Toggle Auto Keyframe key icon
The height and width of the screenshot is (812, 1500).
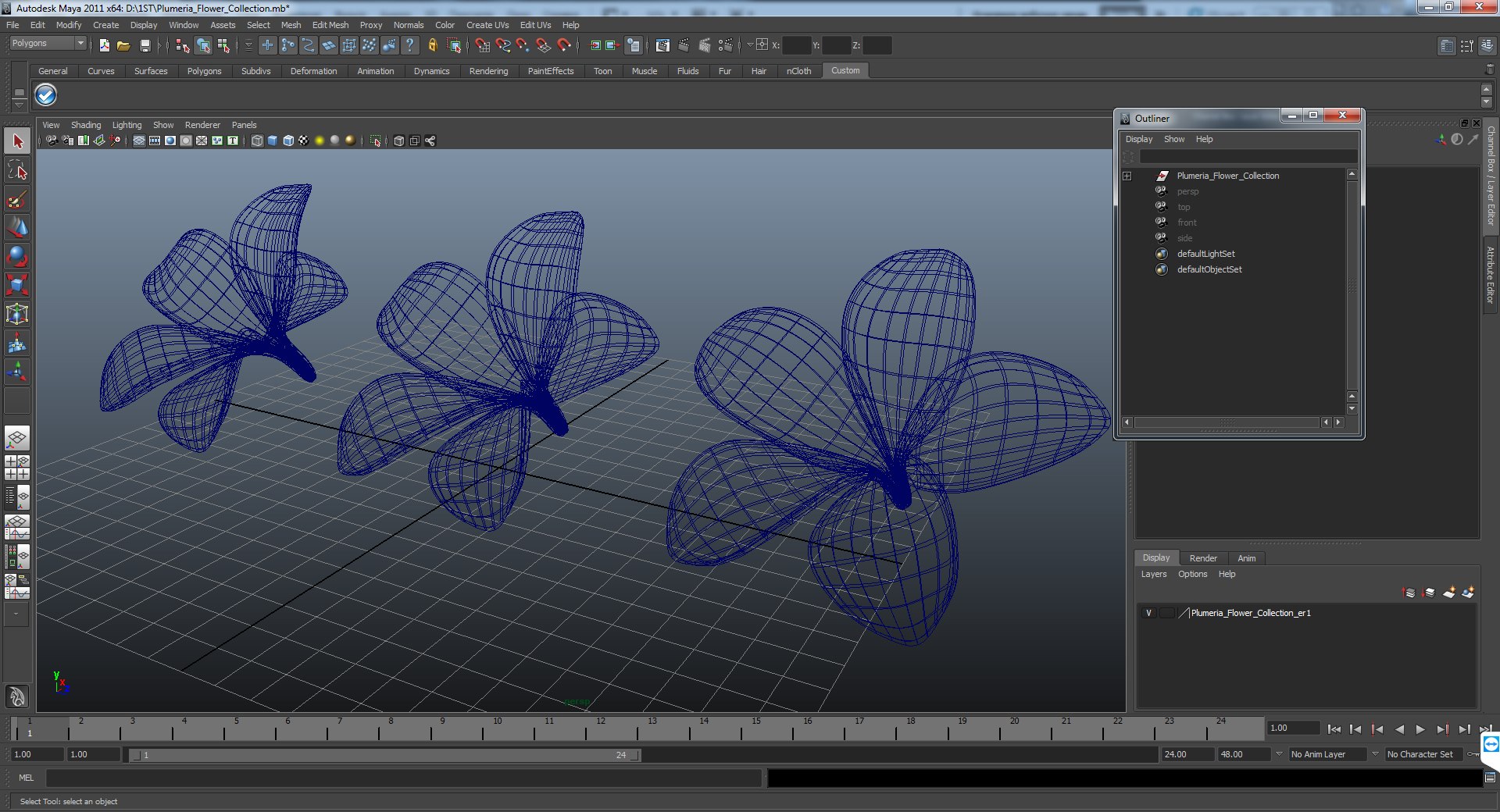point(1473,754)
